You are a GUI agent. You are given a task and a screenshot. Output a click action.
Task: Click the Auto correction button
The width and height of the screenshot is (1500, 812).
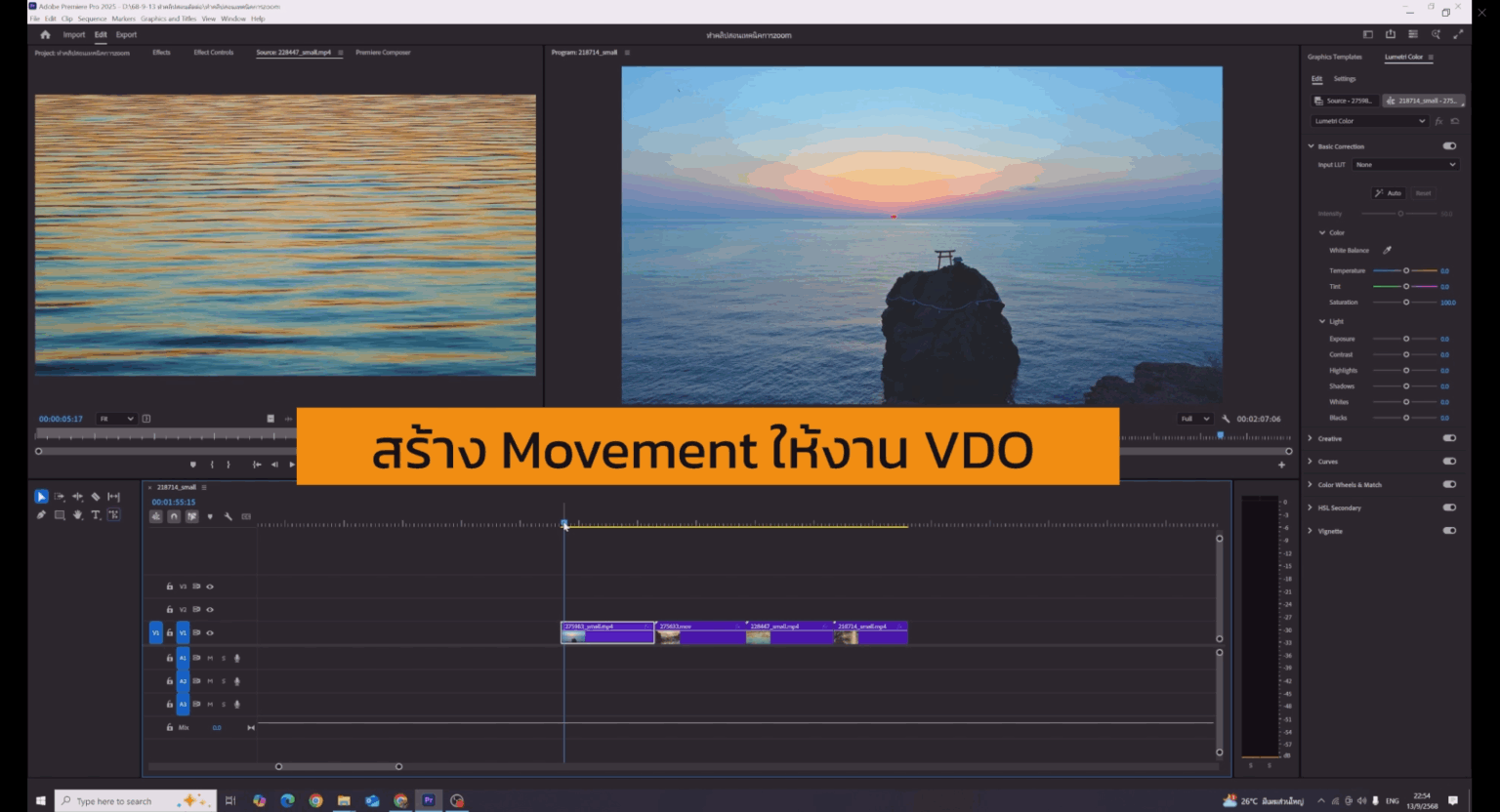point(1390,192)
